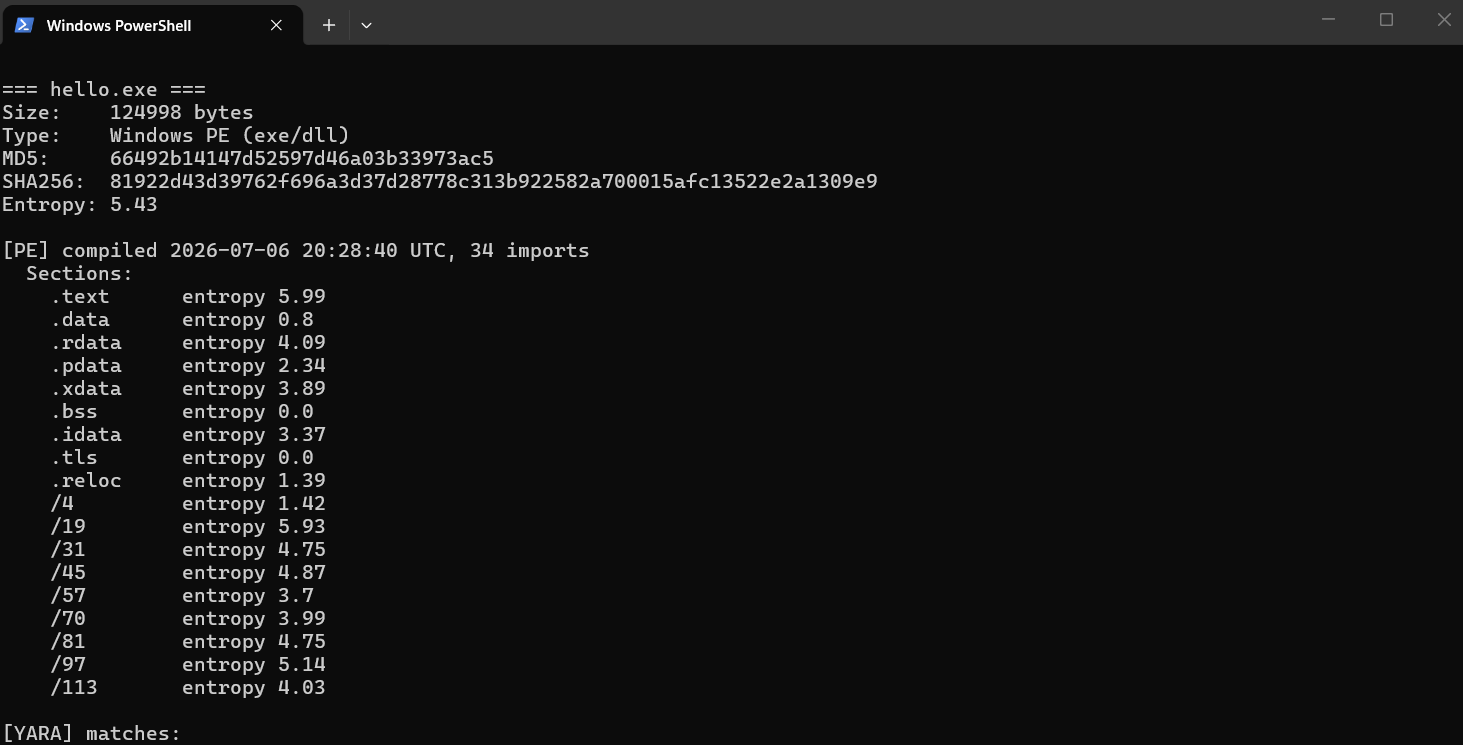
Task: Click the 124998 bytes size value
Action: click(x=182, y=113)
